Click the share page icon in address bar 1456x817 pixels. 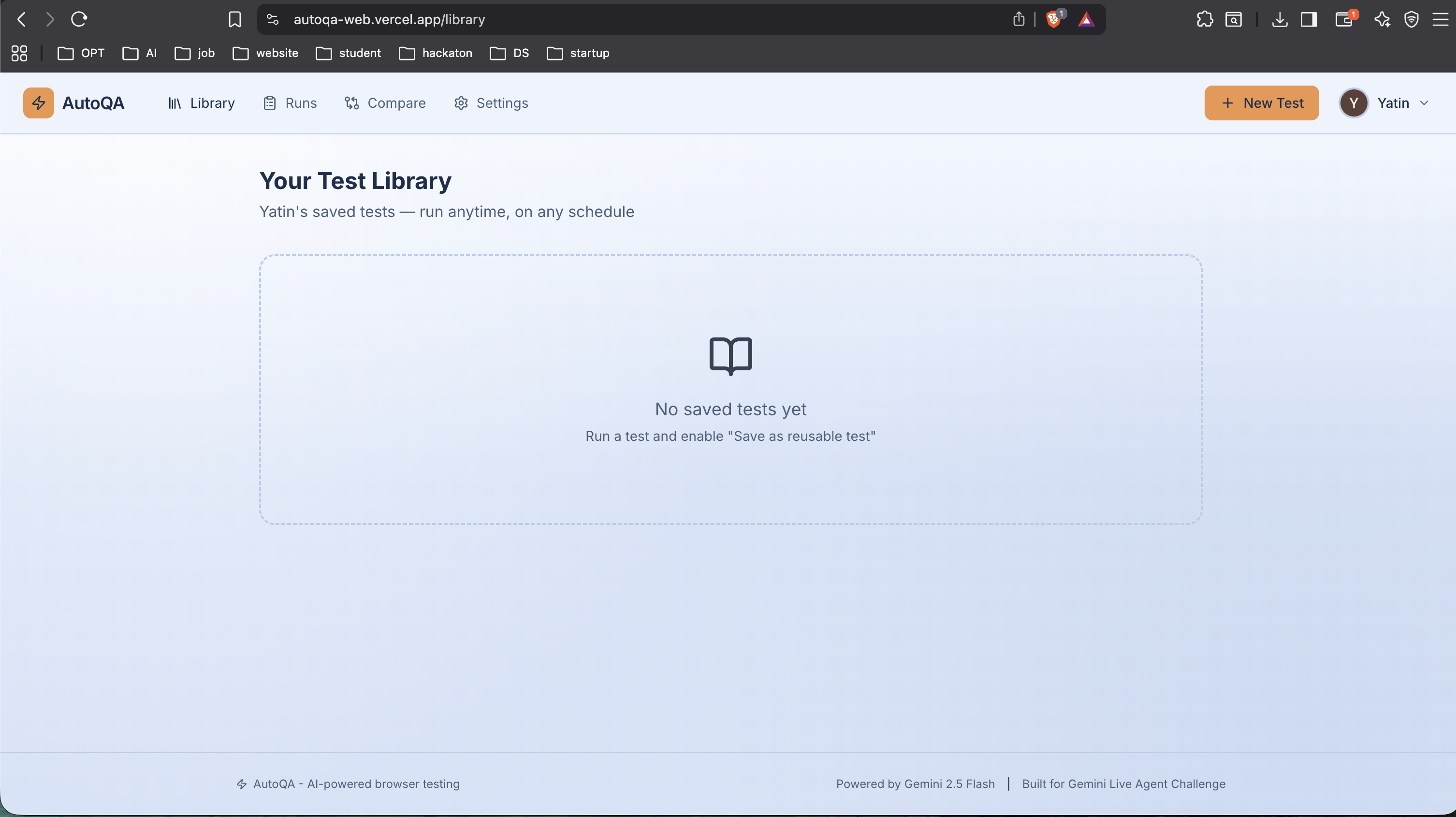pyautogui.click(x=1019, y=19)
